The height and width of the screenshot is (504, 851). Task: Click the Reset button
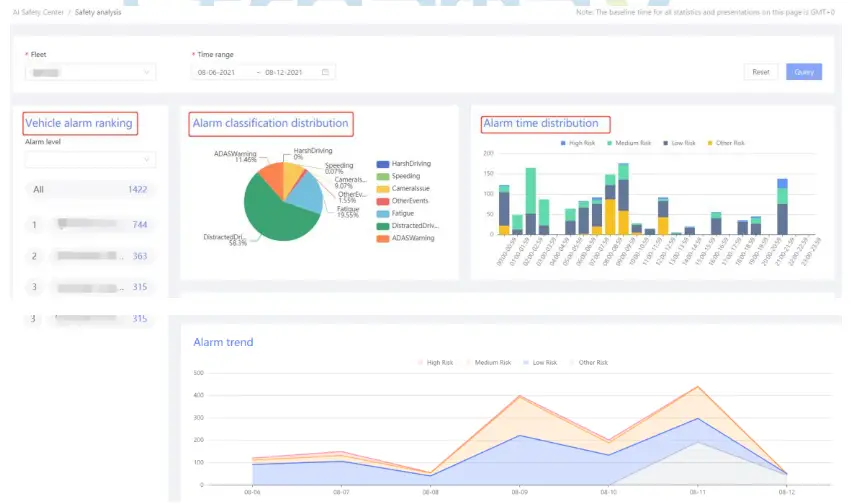coord(760,72)
